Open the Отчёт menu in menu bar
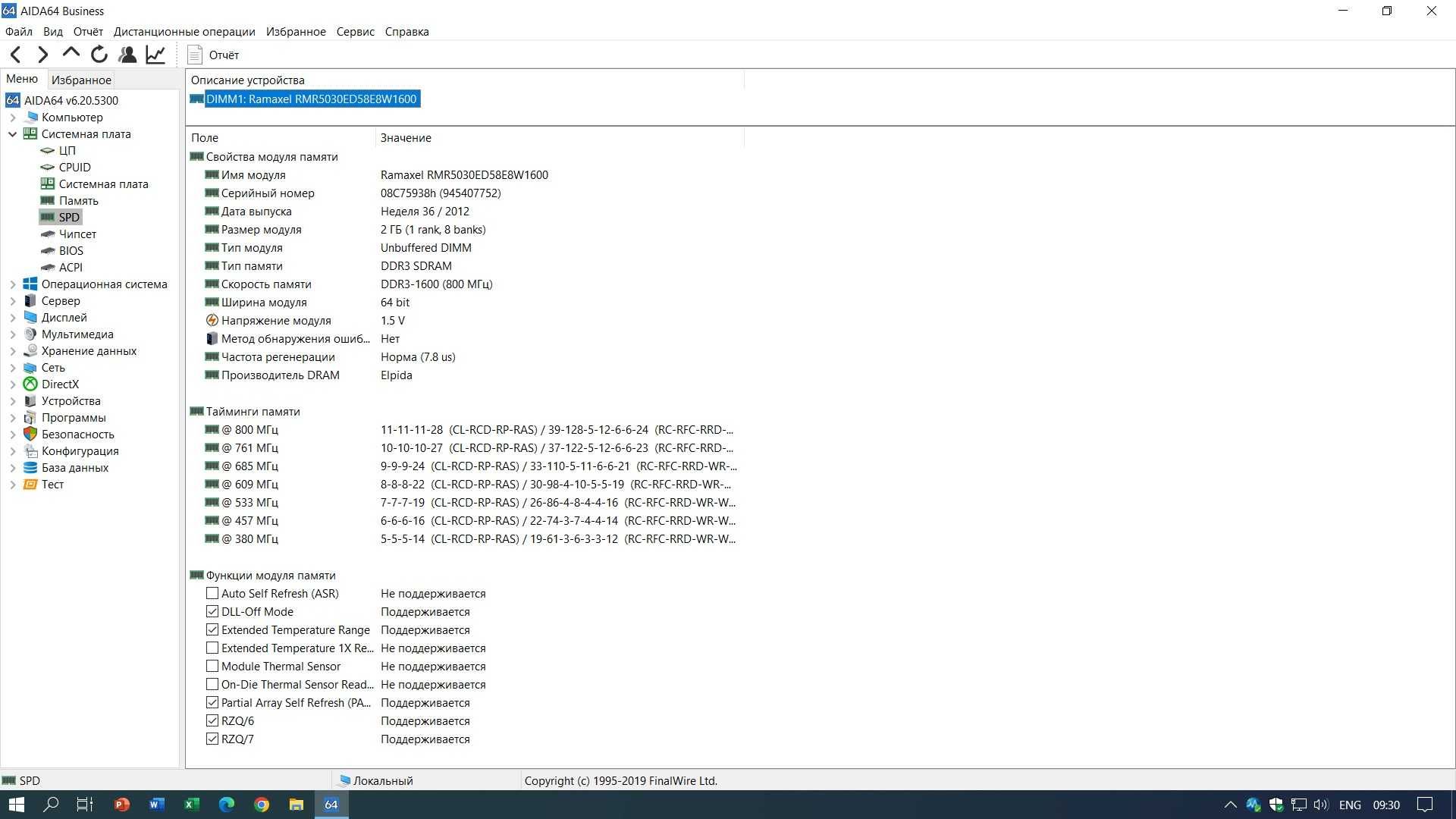This screenshot has height=819, width=1456. click(x=88, y=32)
